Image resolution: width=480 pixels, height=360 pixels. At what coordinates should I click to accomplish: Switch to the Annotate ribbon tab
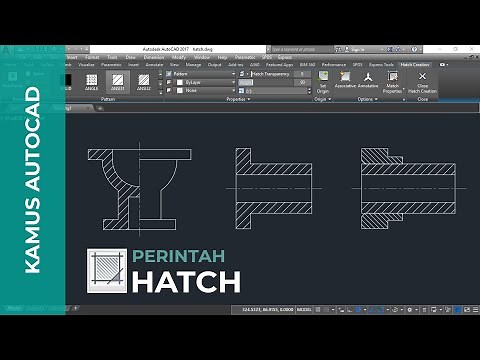(x=154, y=65)
